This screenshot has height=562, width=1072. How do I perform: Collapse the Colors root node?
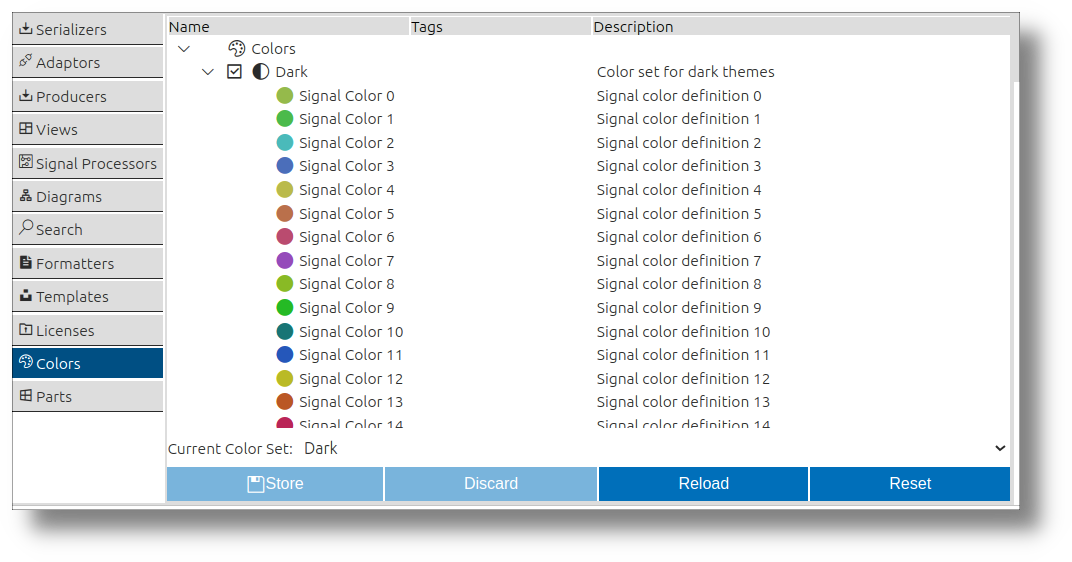click(x=184, y=49)
